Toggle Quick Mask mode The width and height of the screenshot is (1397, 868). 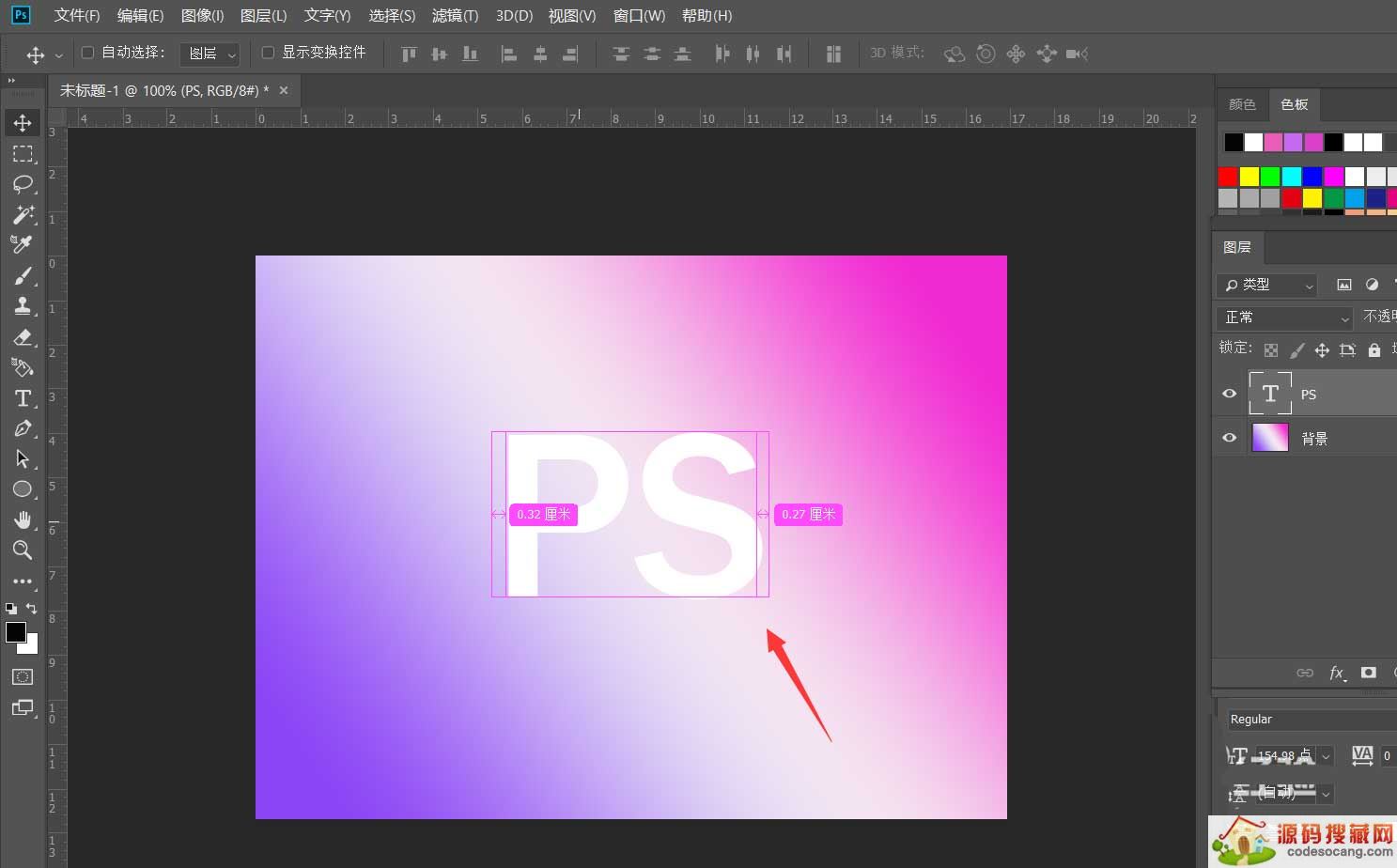(23, 677)
